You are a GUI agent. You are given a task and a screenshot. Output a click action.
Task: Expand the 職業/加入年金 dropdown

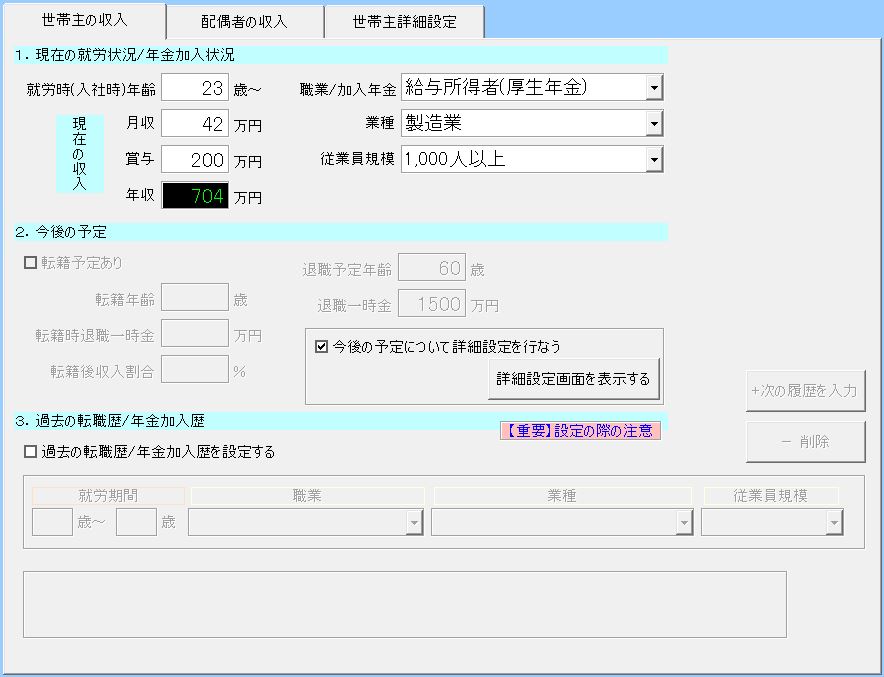point(654,88)
